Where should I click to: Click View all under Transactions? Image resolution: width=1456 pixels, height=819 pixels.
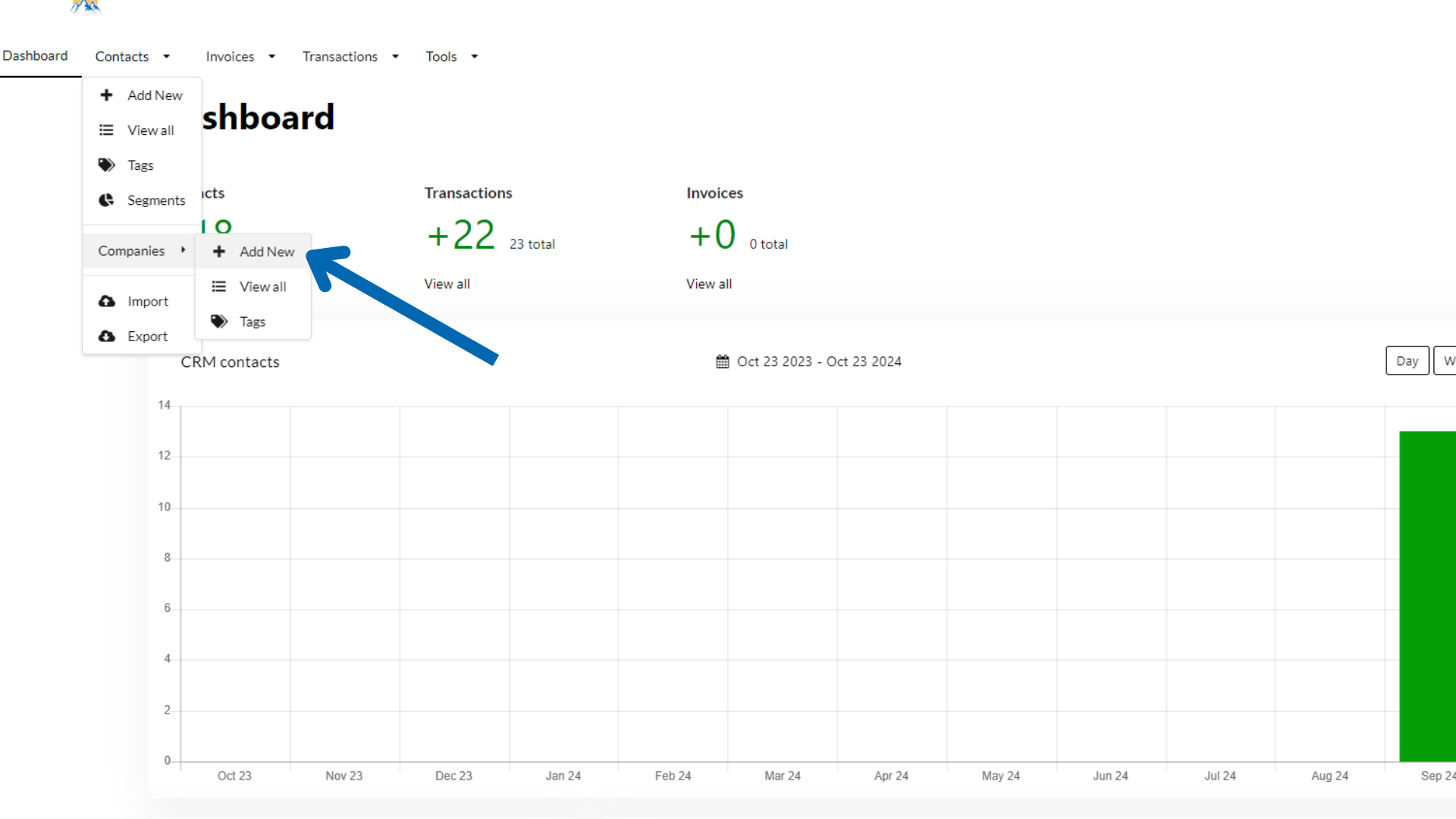click(x=447, y=284)
